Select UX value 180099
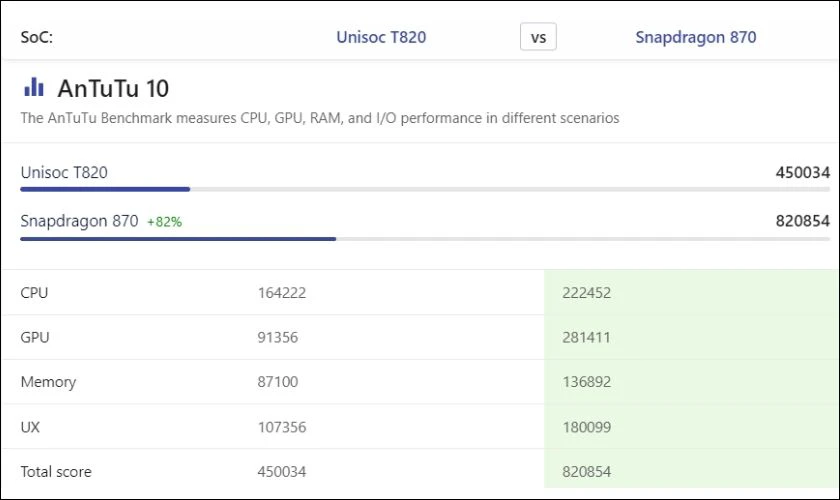Image resolution: width=840 pixels, height=500 pixels. 586,427
